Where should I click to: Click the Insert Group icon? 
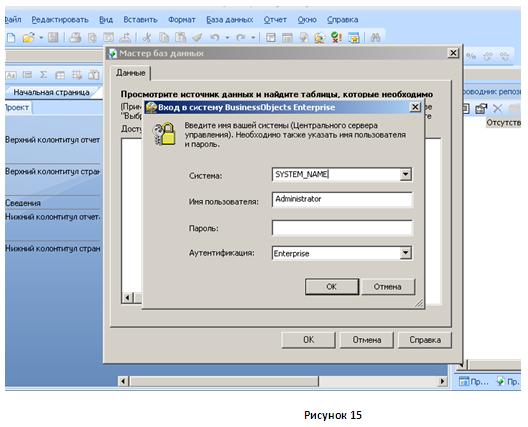(x=27, y=75)
